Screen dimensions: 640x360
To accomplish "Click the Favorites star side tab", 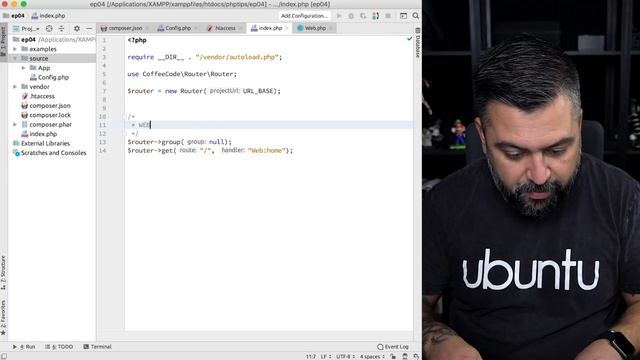I will [3, 318].
